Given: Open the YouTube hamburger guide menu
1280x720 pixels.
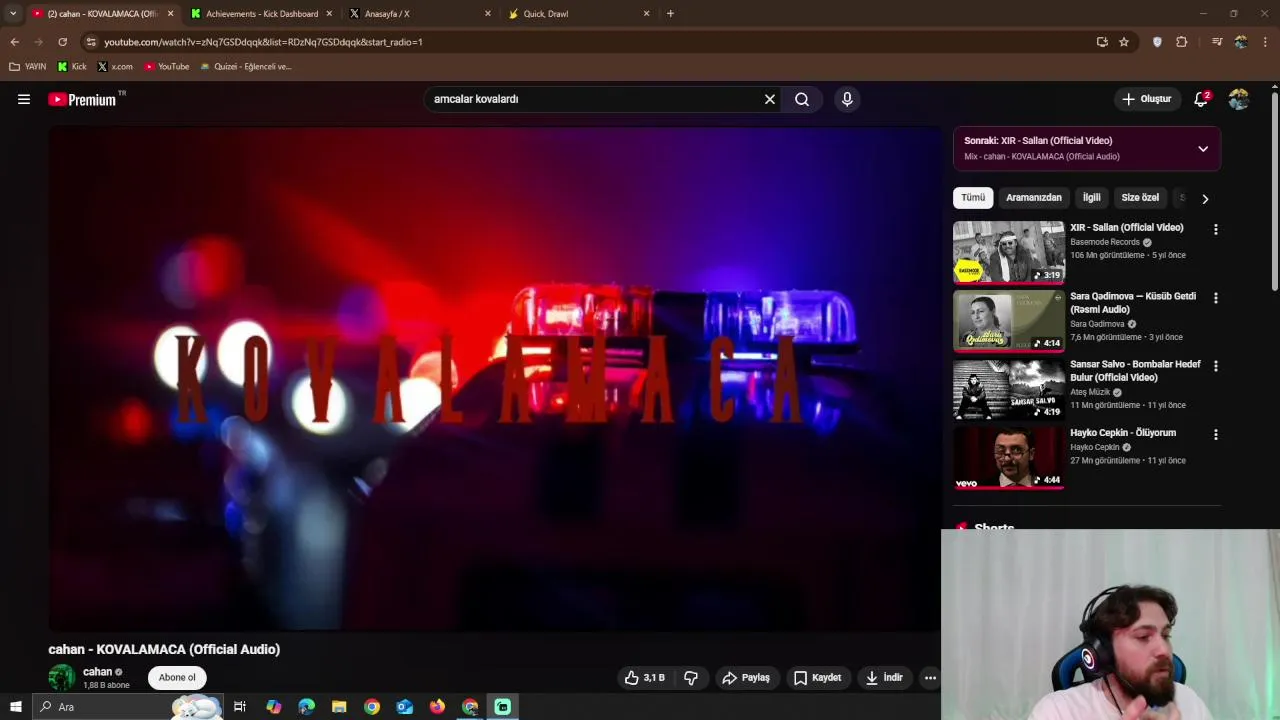Looking at the screenshot, I should (x=24, y=99).
